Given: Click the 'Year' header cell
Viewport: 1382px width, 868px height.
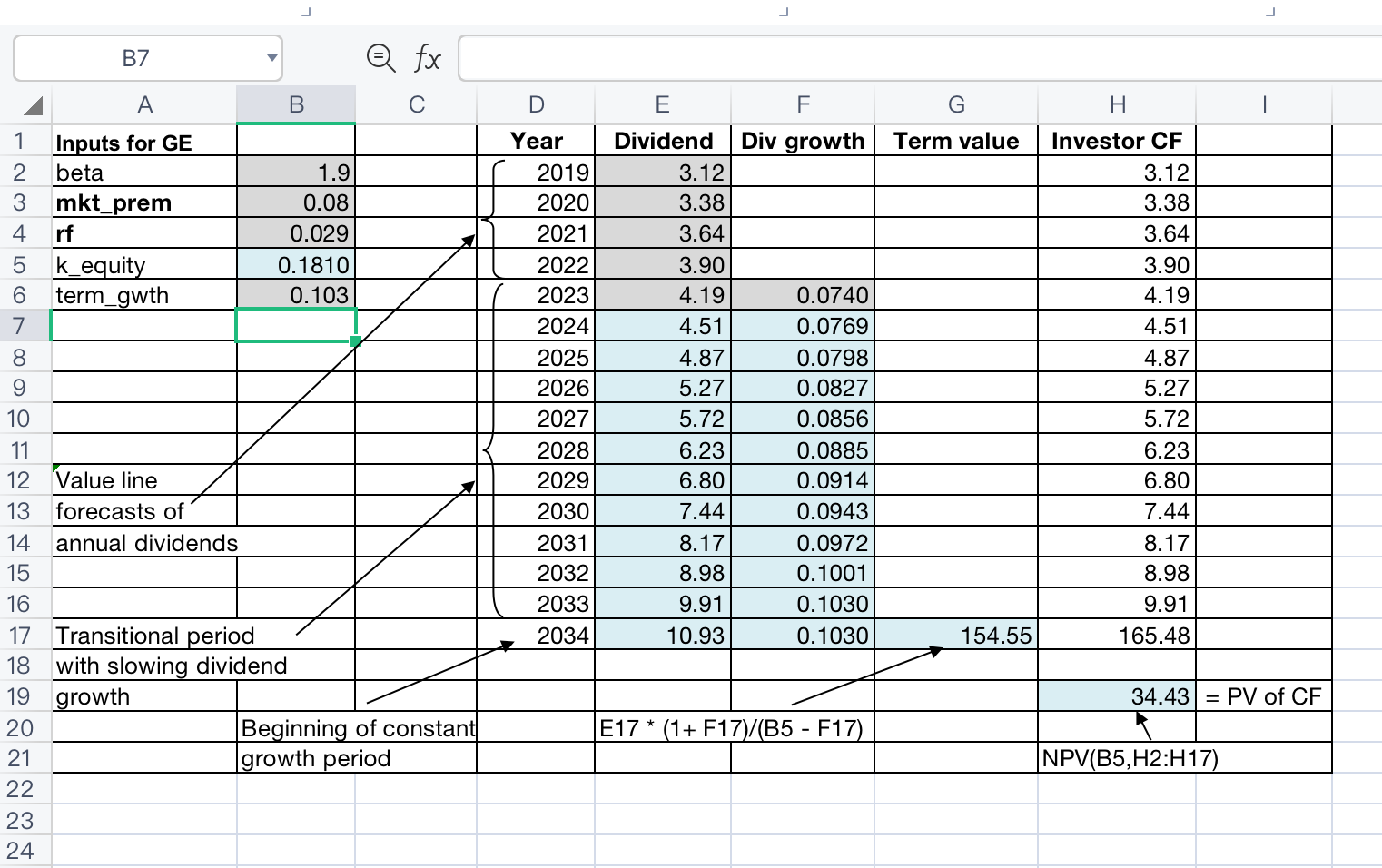Looking at the screenshot, I should click(536, 142).
